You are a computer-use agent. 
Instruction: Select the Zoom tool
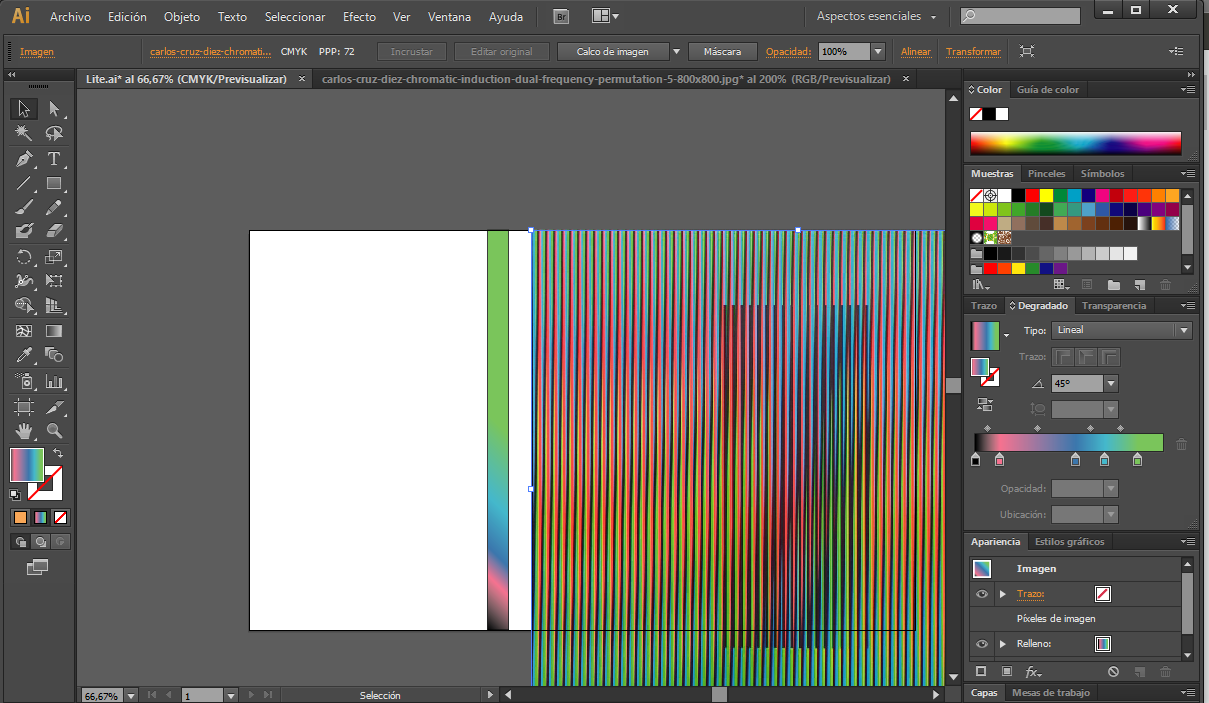click(54, 431)
